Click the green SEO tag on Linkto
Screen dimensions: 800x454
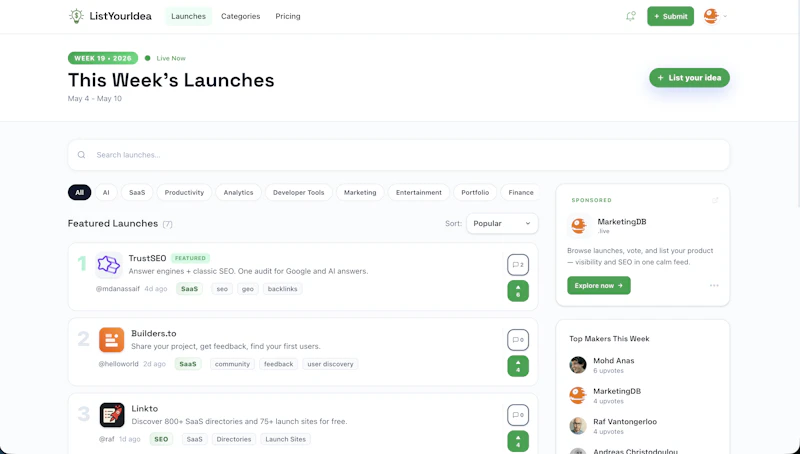click(161, 439)
